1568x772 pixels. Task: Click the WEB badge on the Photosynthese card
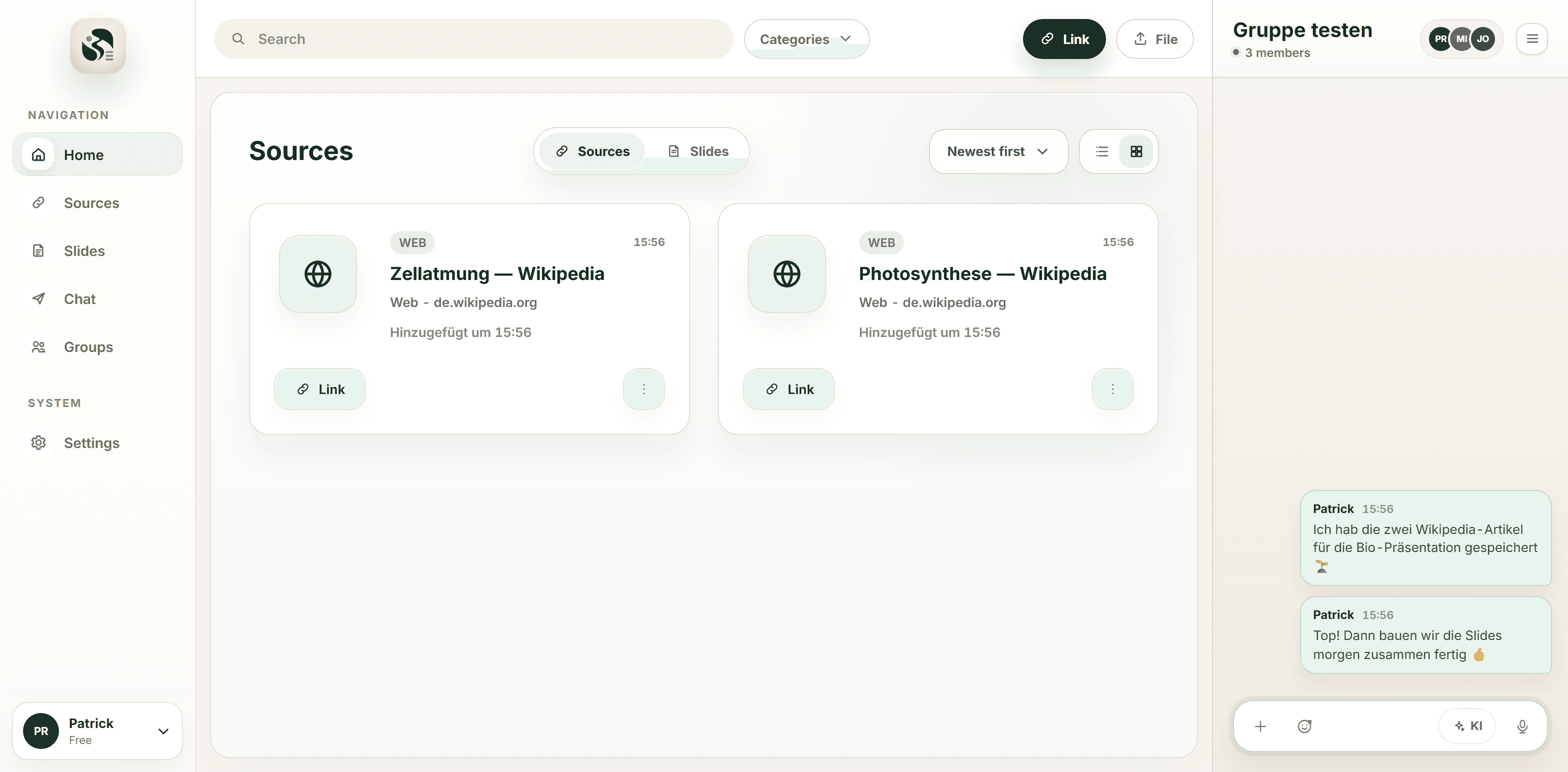click(x=881, y=242)
